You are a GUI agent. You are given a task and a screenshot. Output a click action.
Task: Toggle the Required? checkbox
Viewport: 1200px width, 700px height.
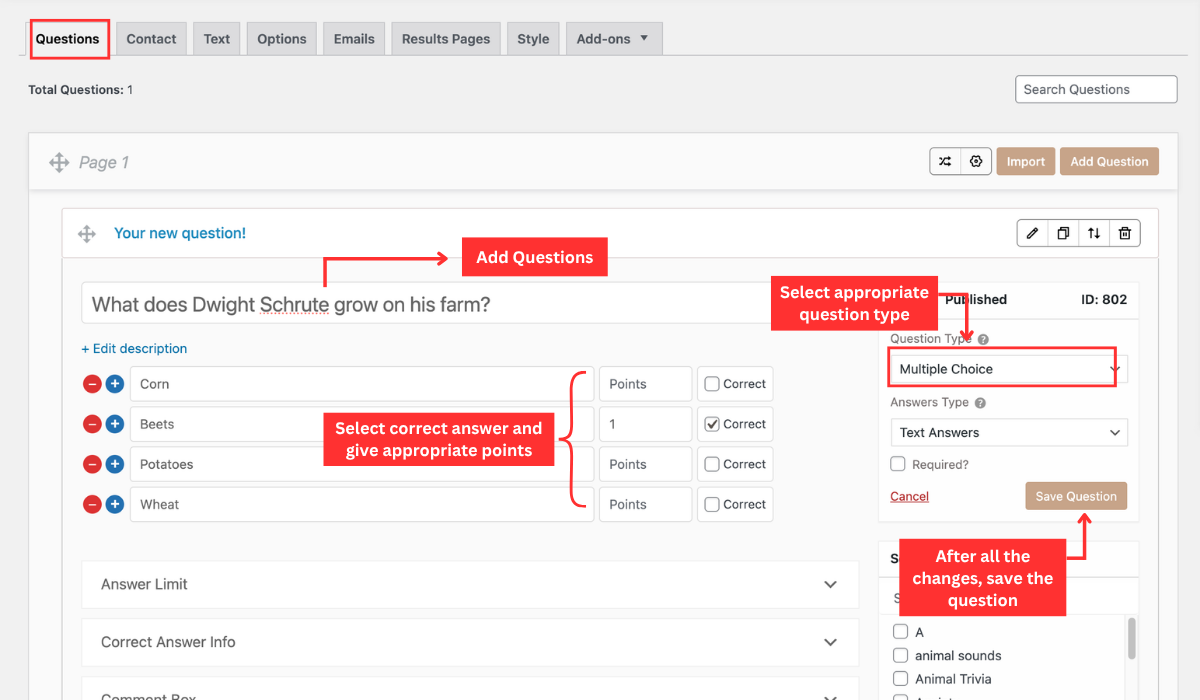coord(898,464)
